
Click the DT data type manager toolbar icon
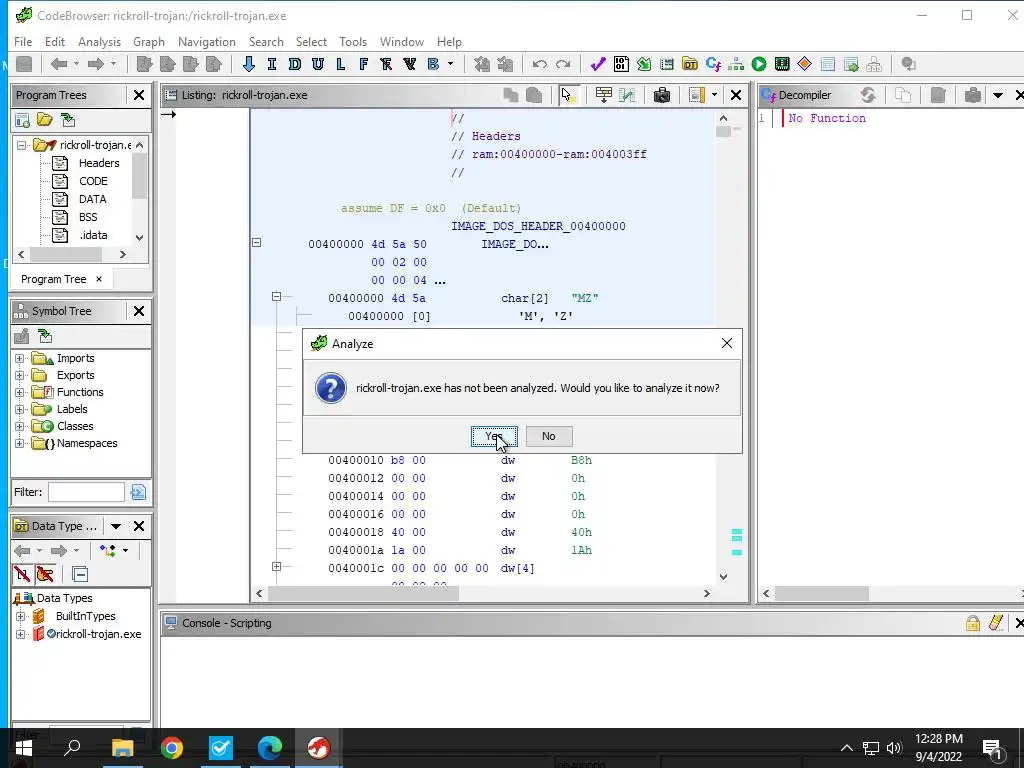point(690,64)
